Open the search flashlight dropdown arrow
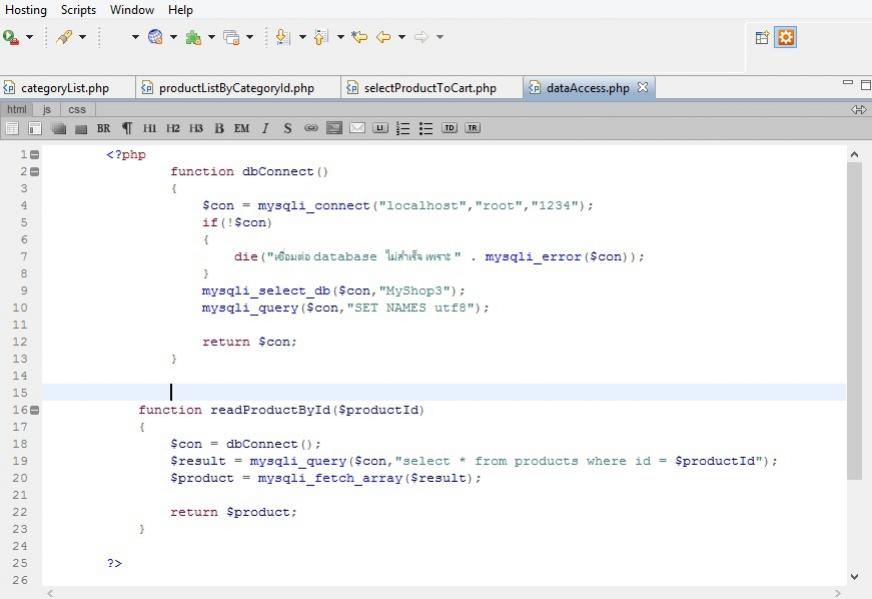The height and width of the screenshot is (599, 872). [82, 37]
